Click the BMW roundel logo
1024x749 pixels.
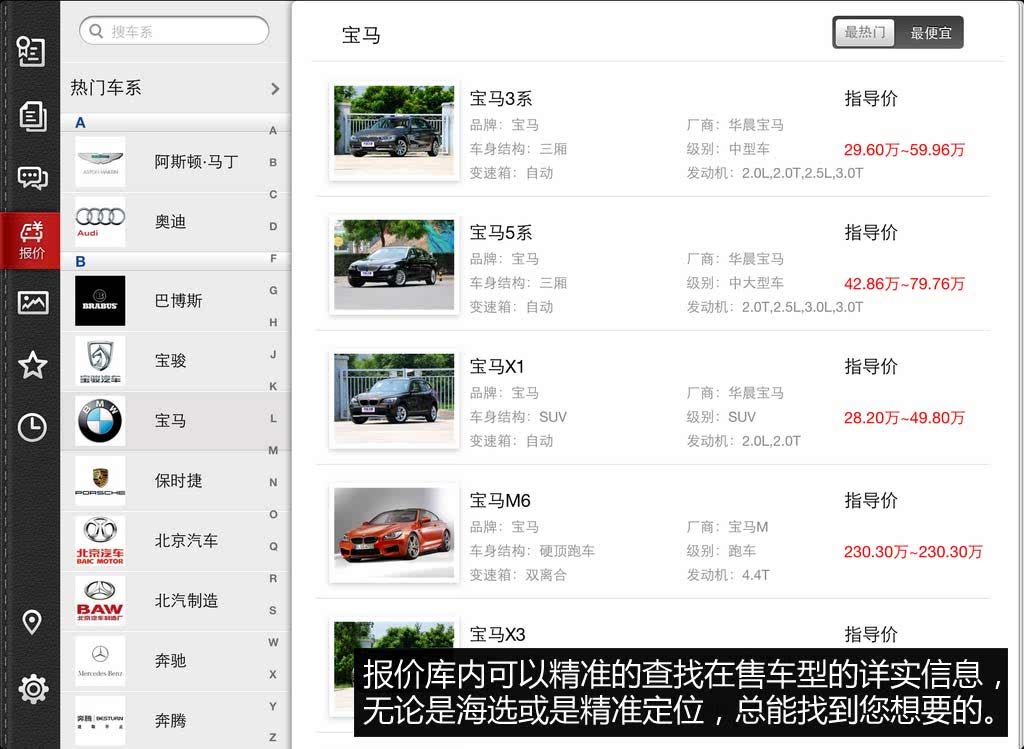pos(100,421)
